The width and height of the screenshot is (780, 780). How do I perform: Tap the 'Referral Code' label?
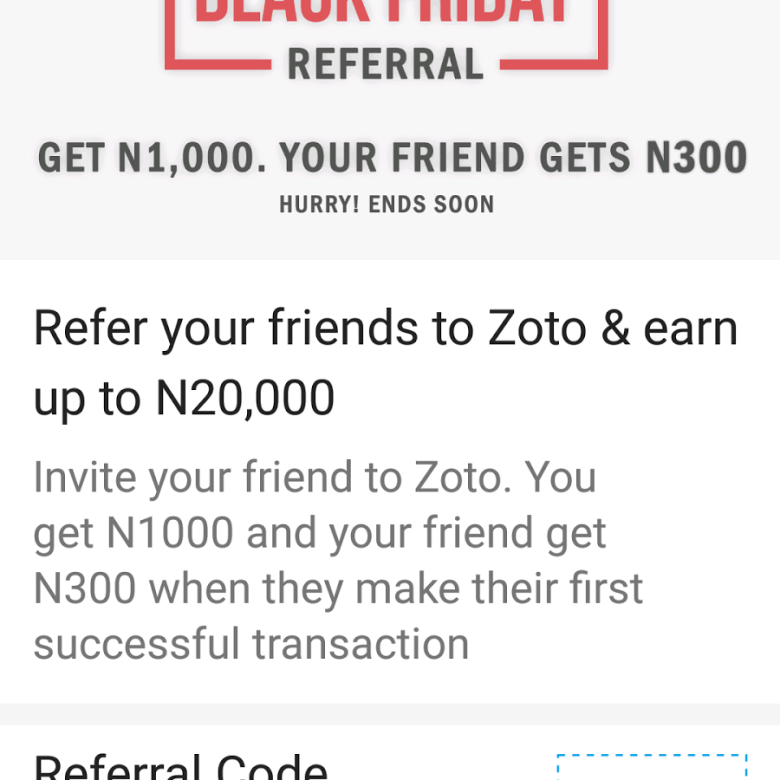click(x=181, y=767)
